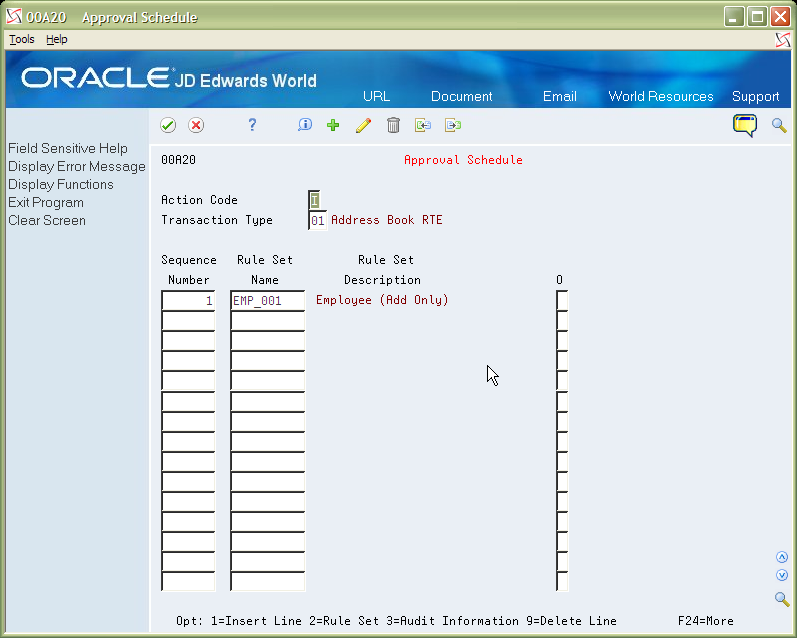Click the import document arrow icon
The height and width of the screenshot is (638, 797).
[422, 125]
